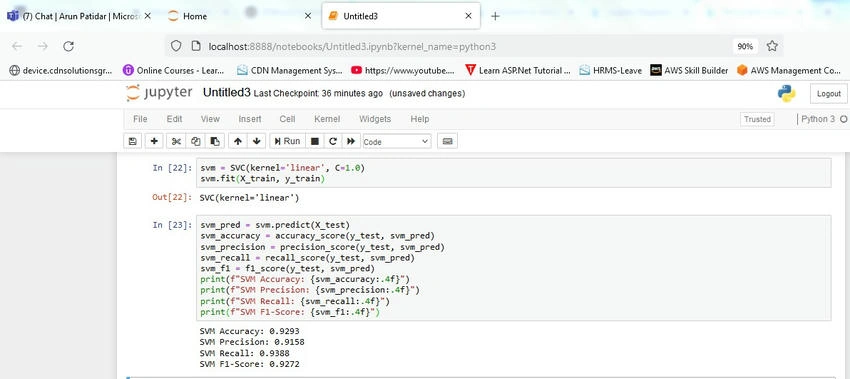Click the Trusted notebook button
This screenshot has height=379, width=850.
(757, 119)
